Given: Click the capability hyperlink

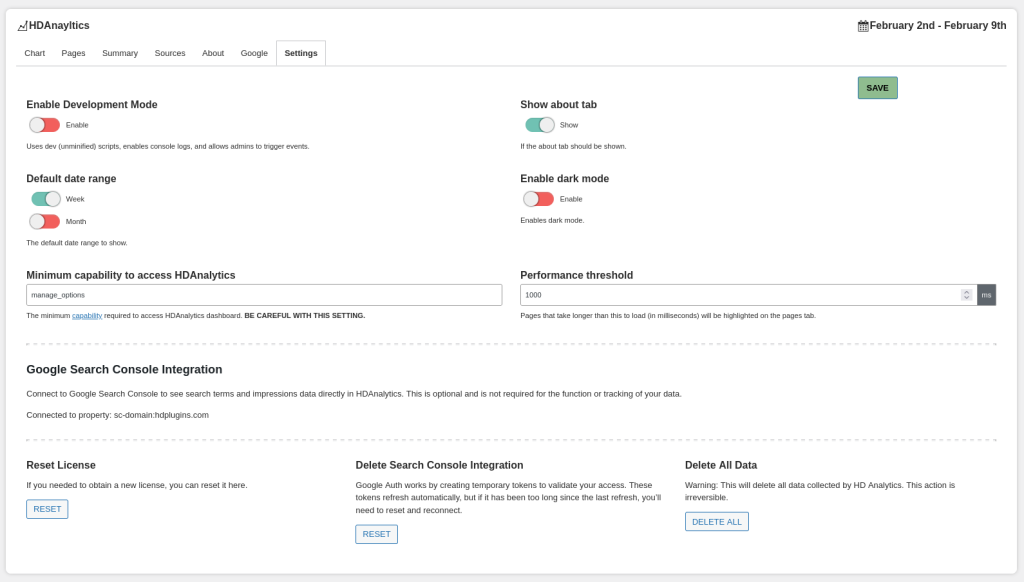Looking at the screenshot, I should (x=87, y=316).
